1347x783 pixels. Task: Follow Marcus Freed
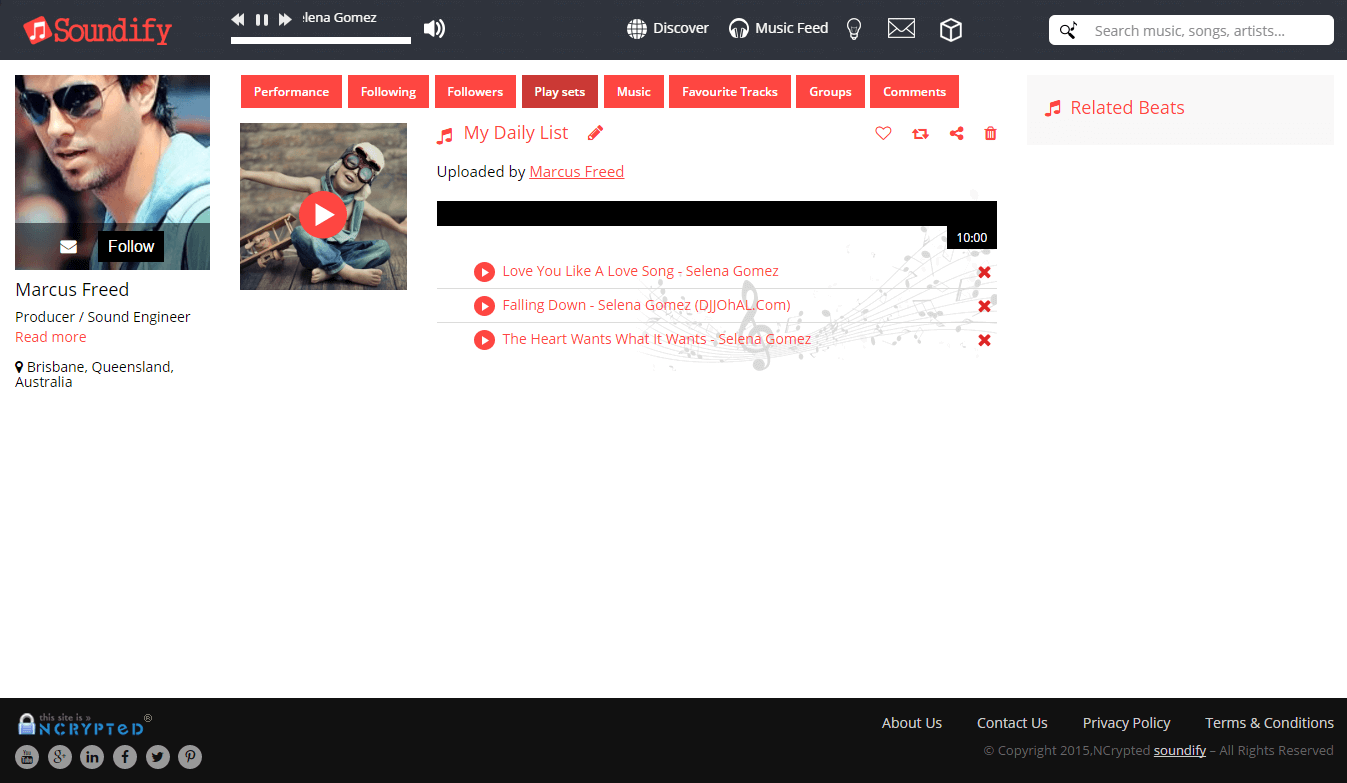pyautogui.click(x=131, y=246)
